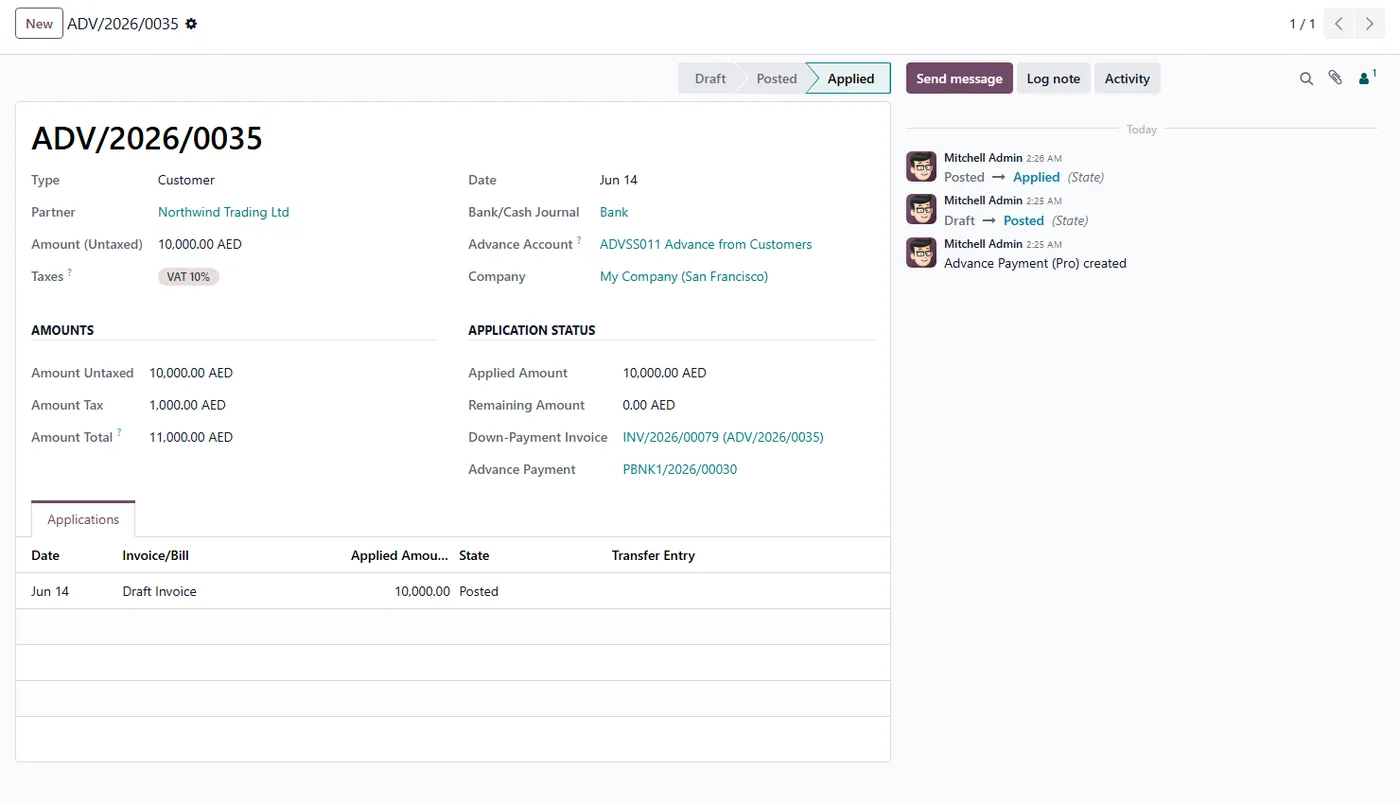
Task: Click the 10,000.00 applied amount cell
Action: click(422, 591)
